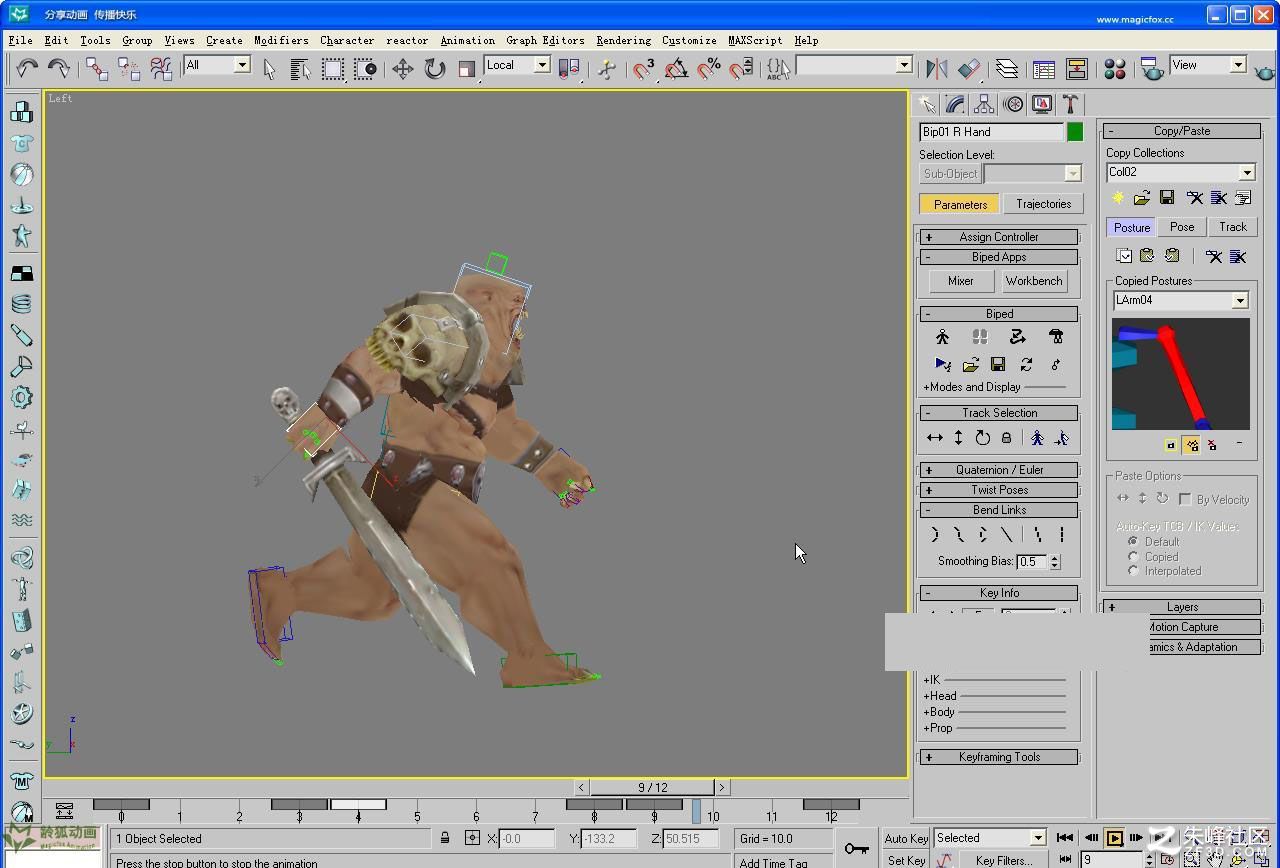The width and height of the screenshot is (1280, 868).
Task: Select Body Horizontal in Track Selection
Action: click(x=934, y=437)
